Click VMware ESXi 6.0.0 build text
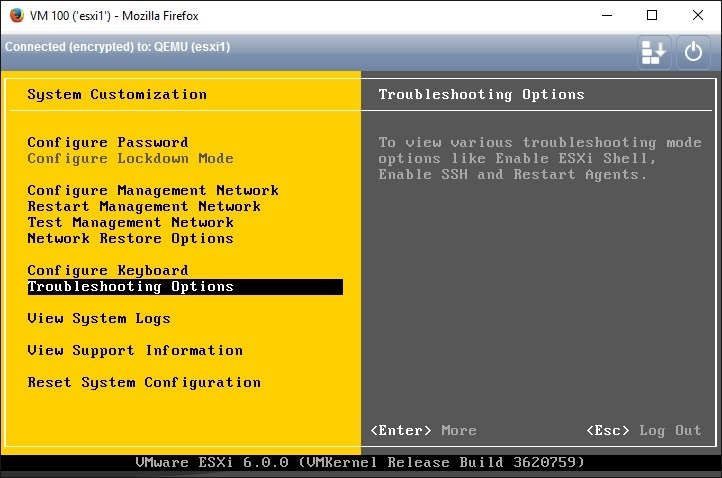This screenshot has height=478, width=722. click(x=360, y=462)
